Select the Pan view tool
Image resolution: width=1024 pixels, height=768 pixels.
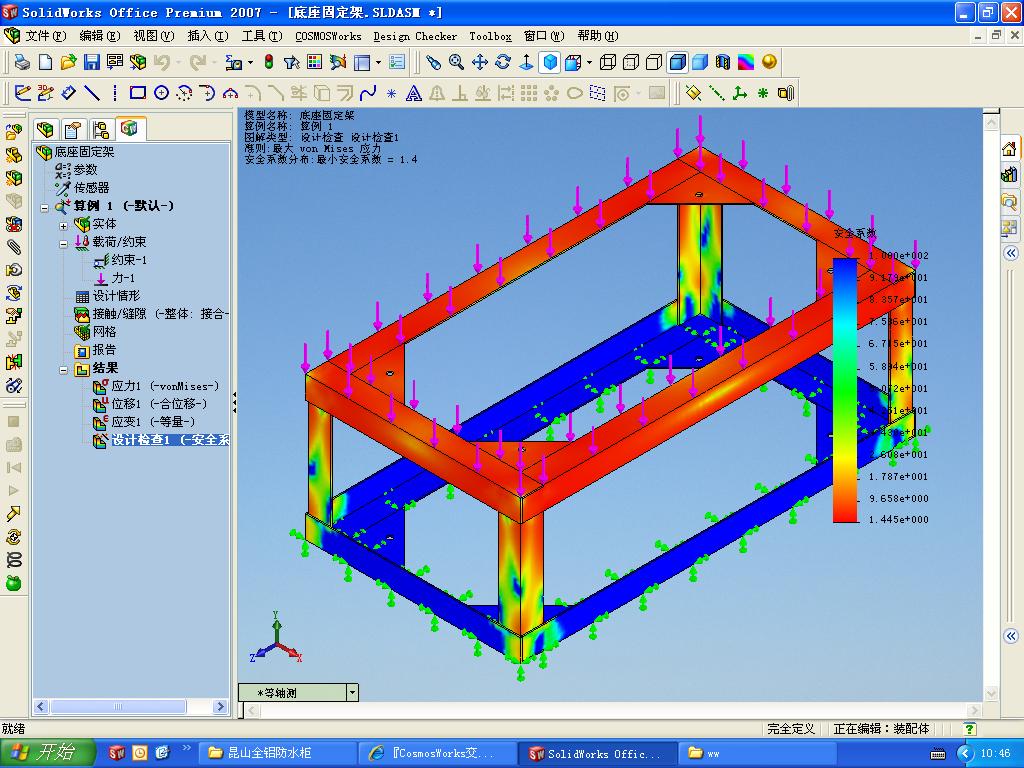click(479, 62)
